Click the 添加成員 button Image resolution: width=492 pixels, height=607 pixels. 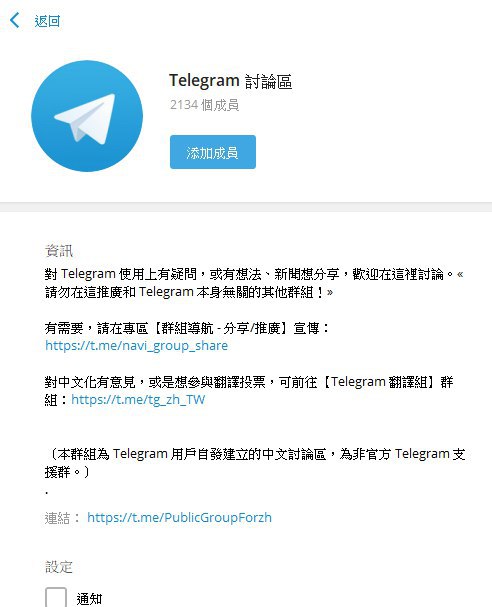click(x=213, y=152)
